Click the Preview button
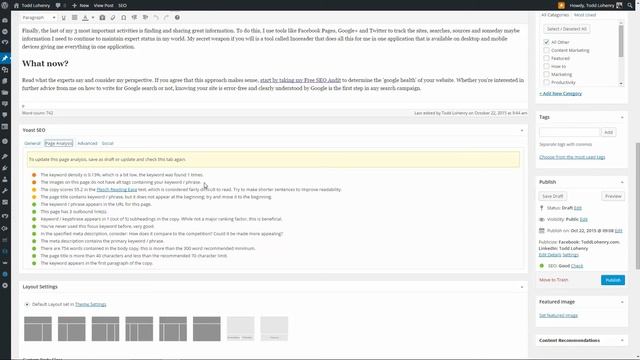Image resolution: width=640 pixels, height=360 pixels. [613, 196]
